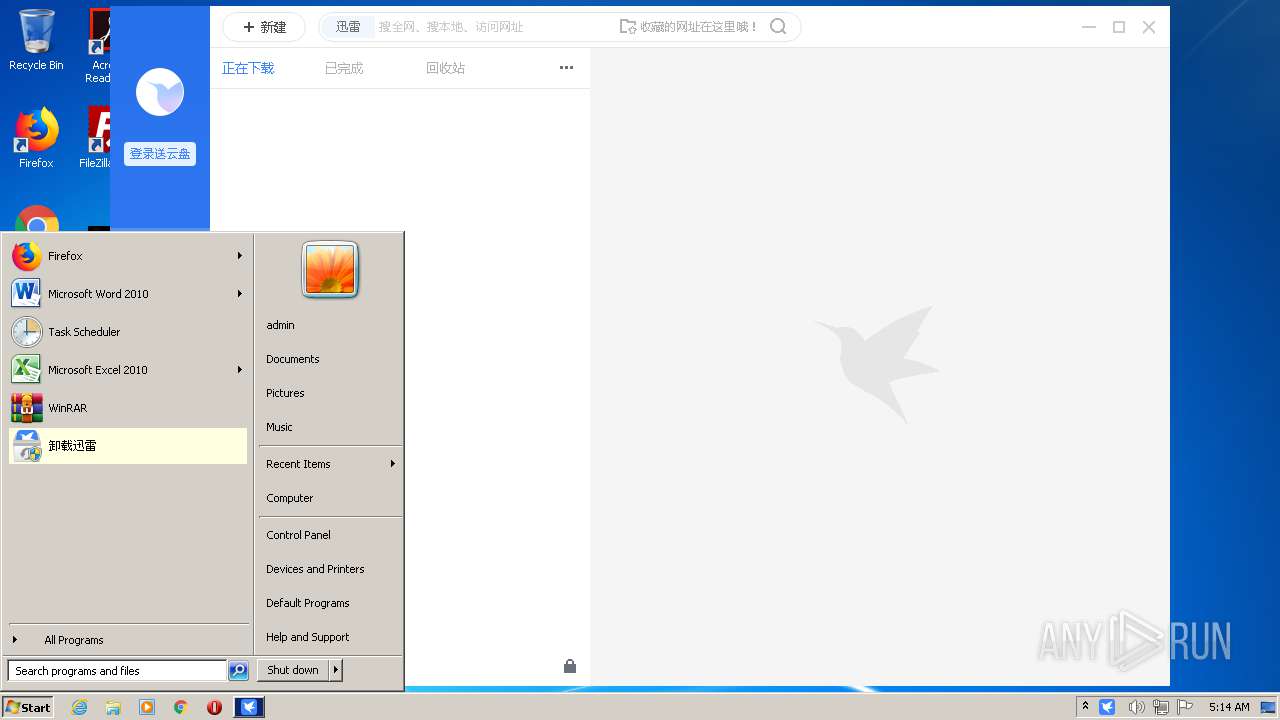Image resolution: width=1280 pixels, height=720 pixels.
Task: Click the Xunlei taskbar button
Action: (249, 707)
